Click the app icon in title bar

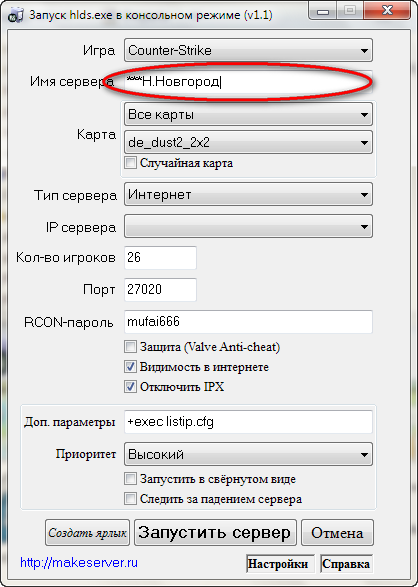pyautogui.click(x=15, y=16)
